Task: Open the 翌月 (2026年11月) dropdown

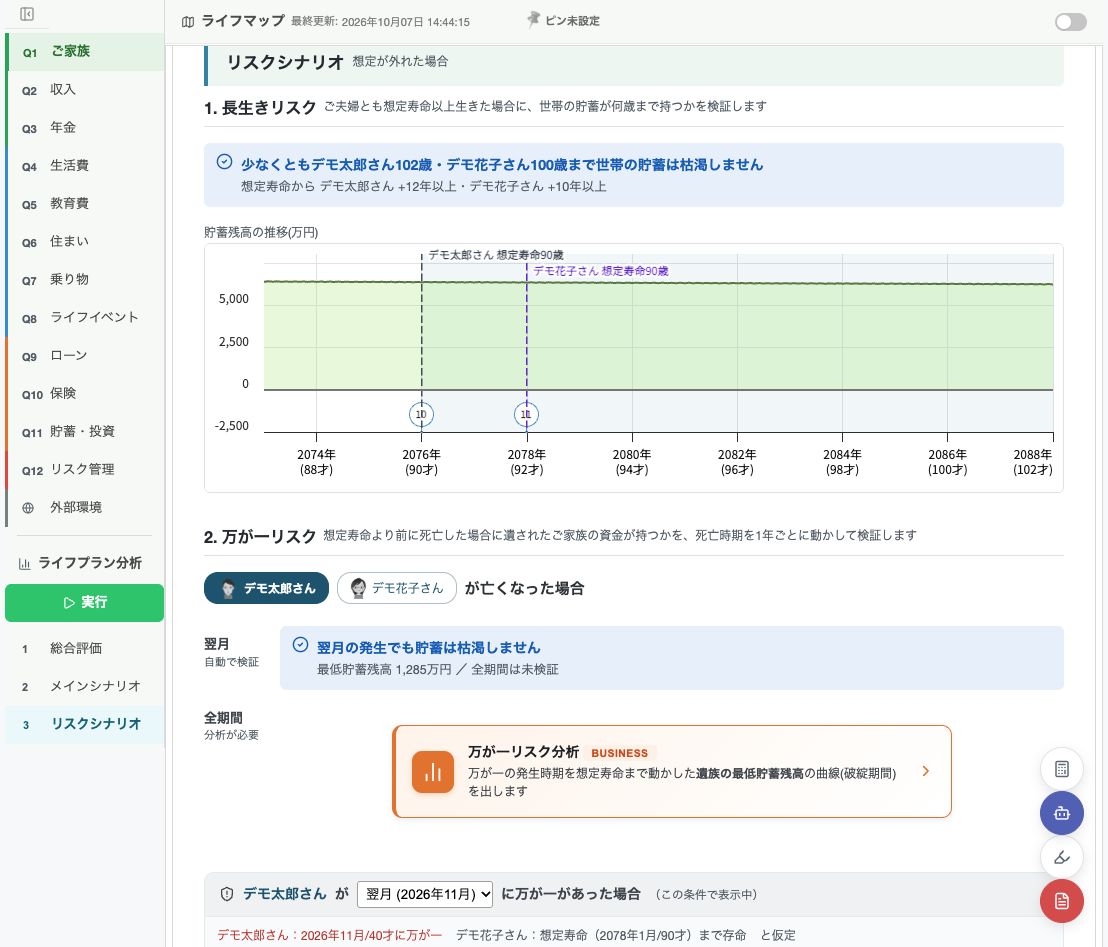Action: [x=425, y=894]
